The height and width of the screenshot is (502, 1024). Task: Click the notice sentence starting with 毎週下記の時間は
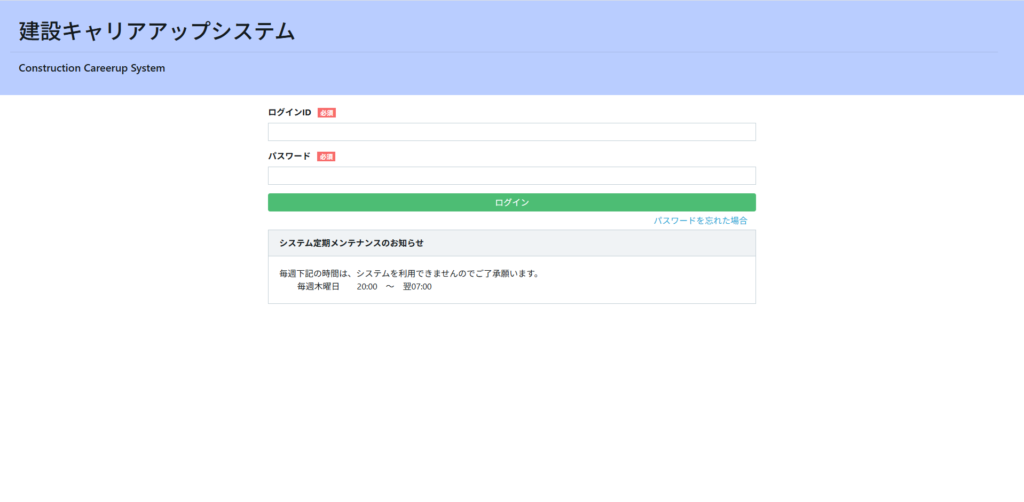[x=409, y=273]
